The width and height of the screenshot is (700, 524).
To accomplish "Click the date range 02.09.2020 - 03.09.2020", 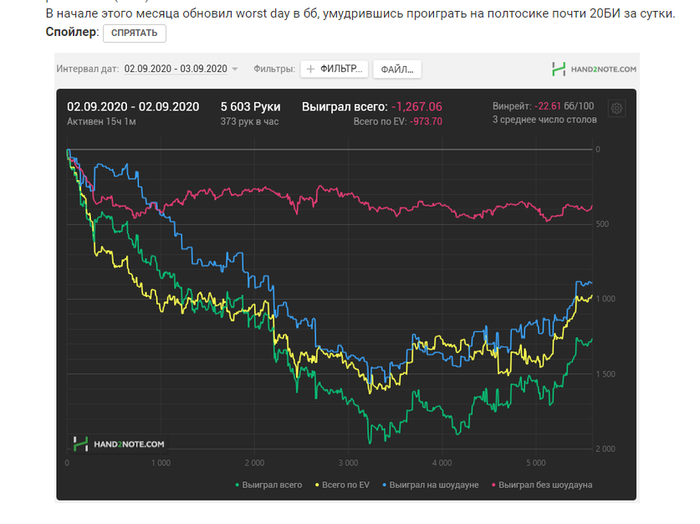I will click(x=175, y=69).
